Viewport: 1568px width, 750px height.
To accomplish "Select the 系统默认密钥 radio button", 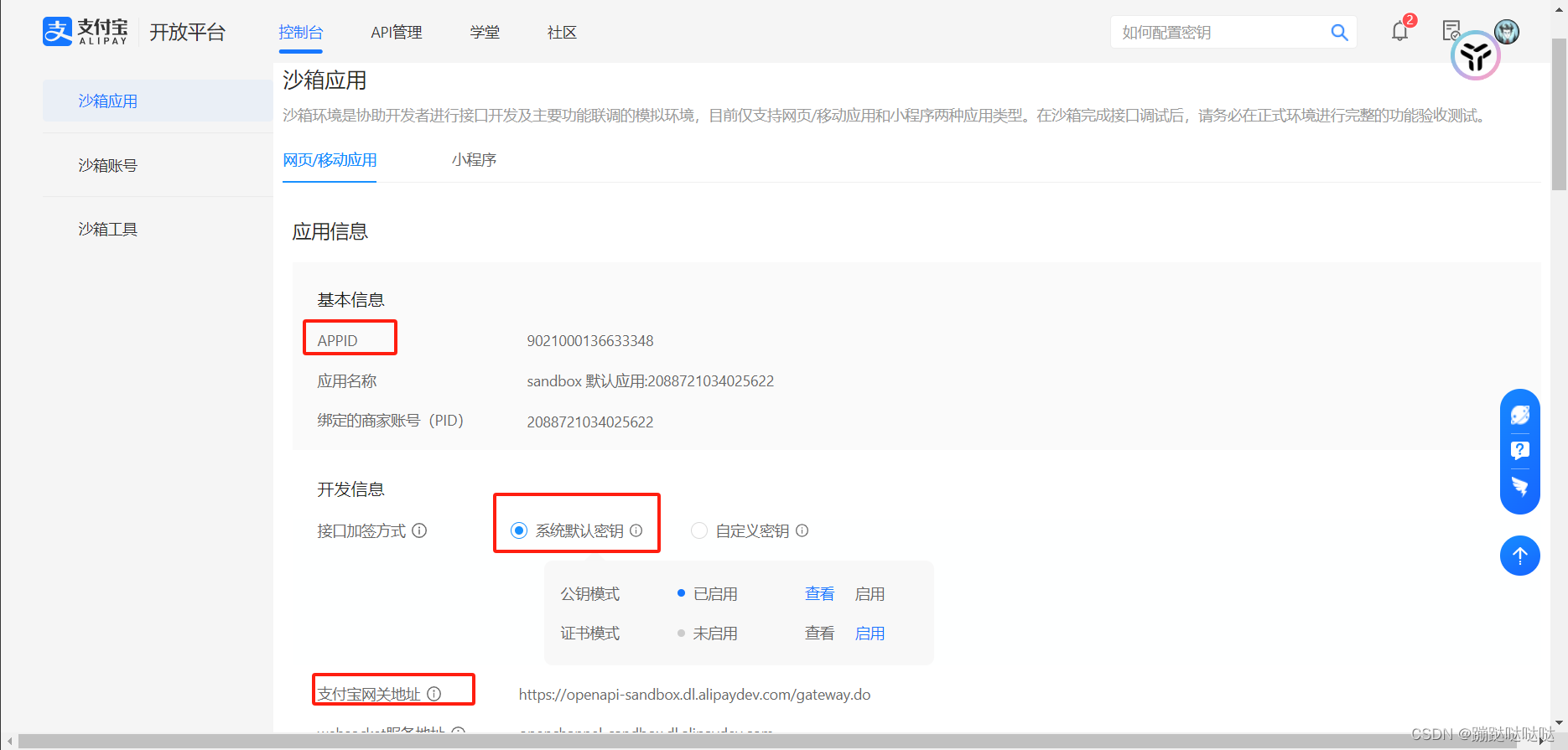I will pos(519,530).
